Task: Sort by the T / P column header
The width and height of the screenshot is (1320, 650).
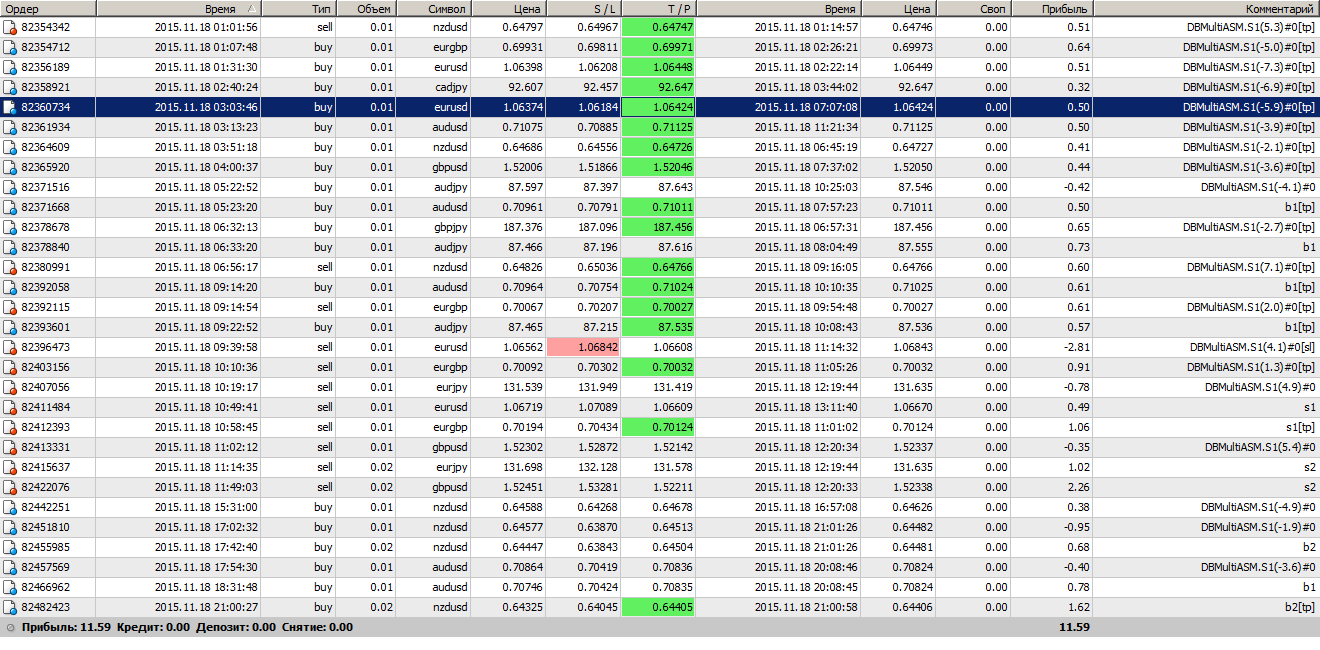Action: click(659, 8)
